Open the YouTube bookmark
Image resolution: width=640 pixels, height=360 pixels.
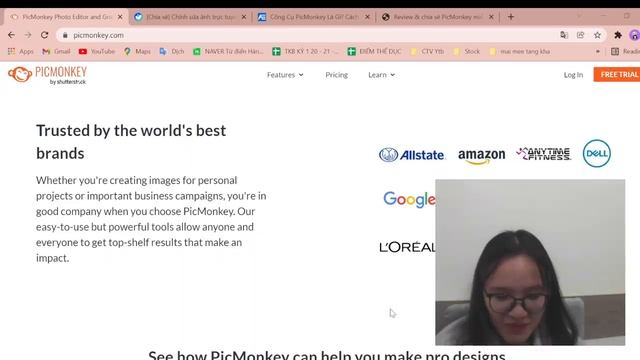click(x=97, y=51)
